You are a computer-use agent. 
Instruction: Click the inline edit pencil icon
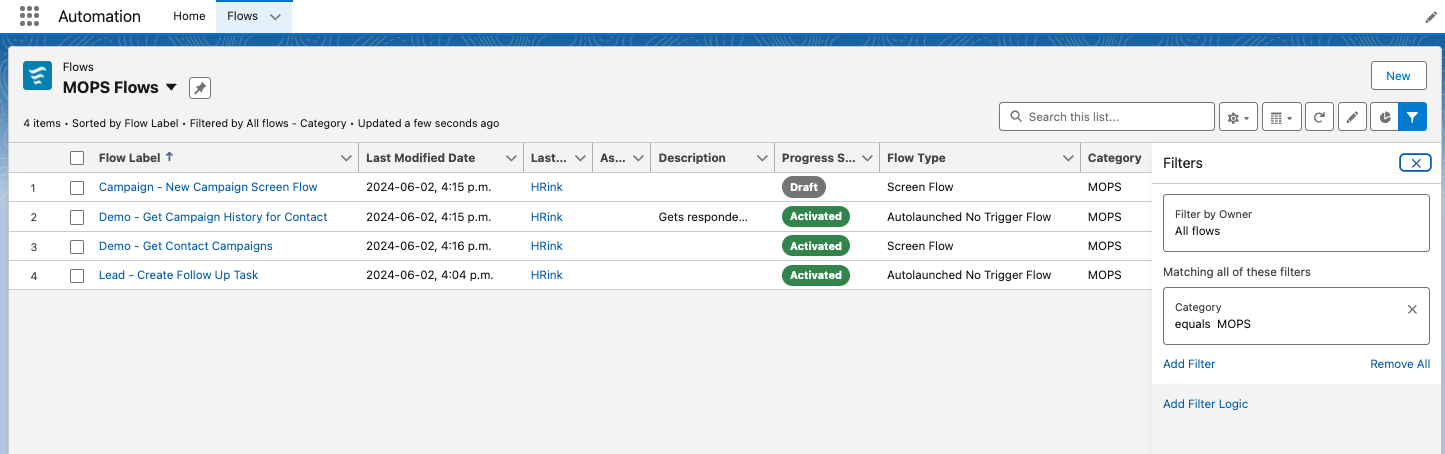pos(1352,117)
